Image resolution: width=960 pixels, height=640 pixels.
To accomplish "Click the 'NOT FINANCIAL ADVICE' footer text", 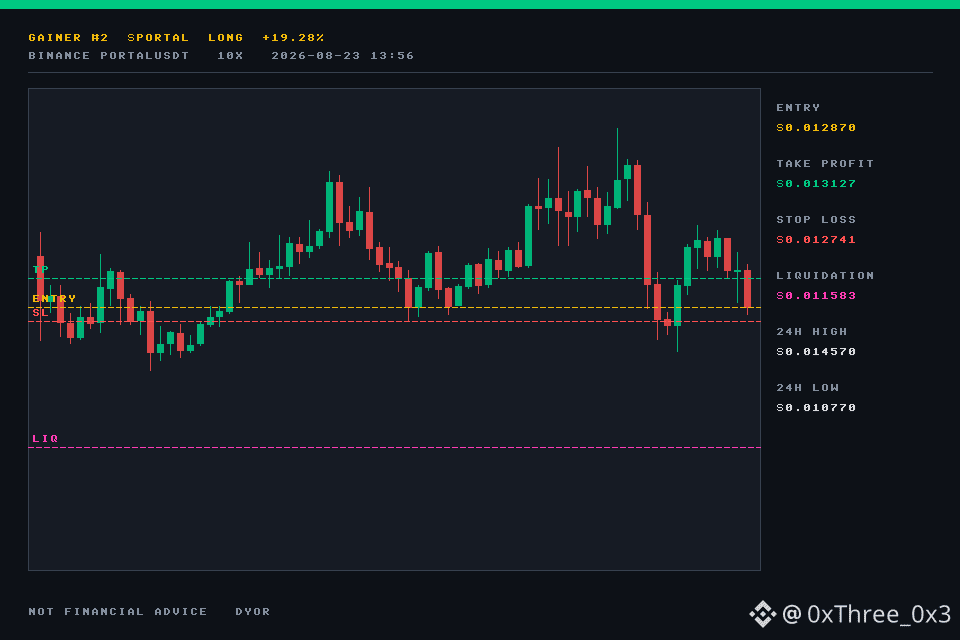I will pyautogui.click(x=118, y=612).
